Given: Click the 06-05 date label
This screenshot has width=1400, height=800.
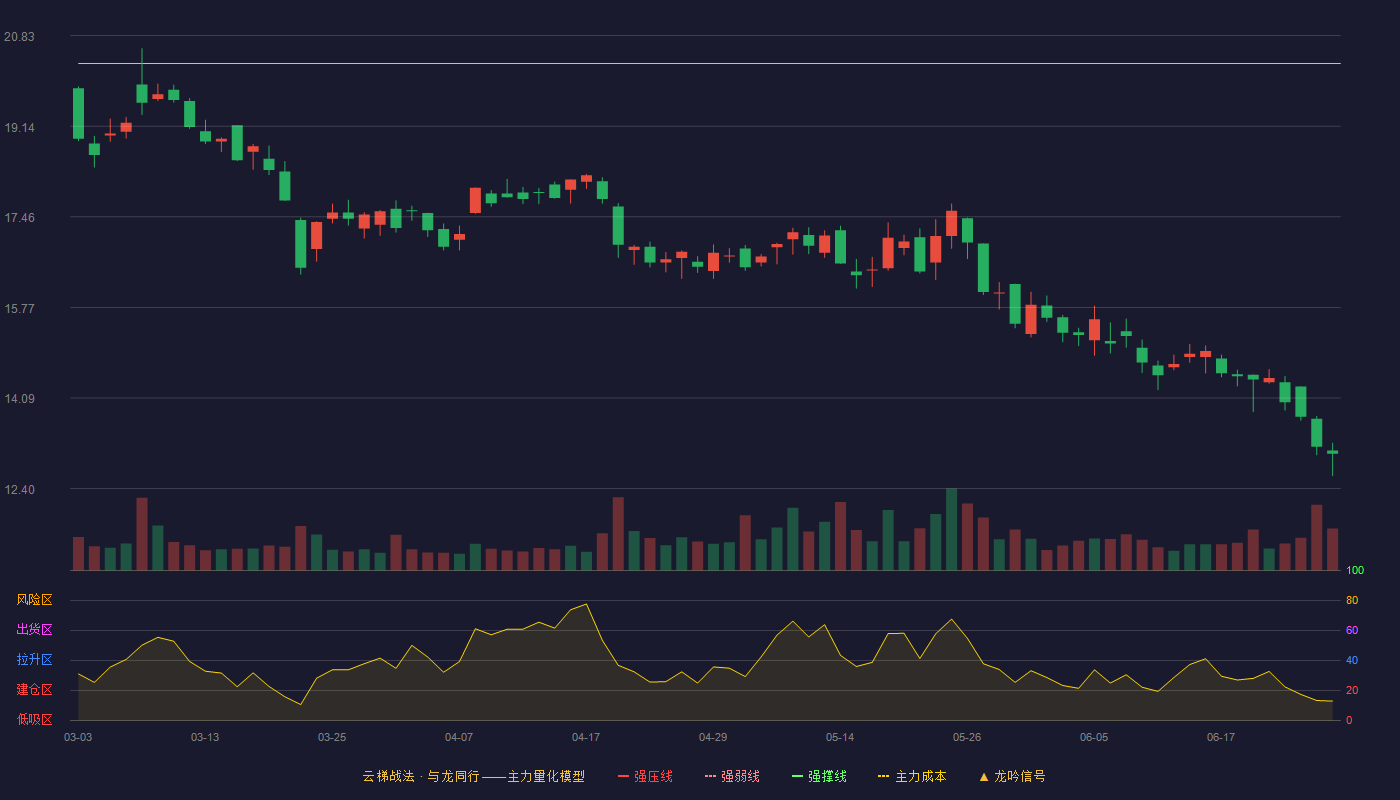Looking at the screenshot, I should [1094, 737].
